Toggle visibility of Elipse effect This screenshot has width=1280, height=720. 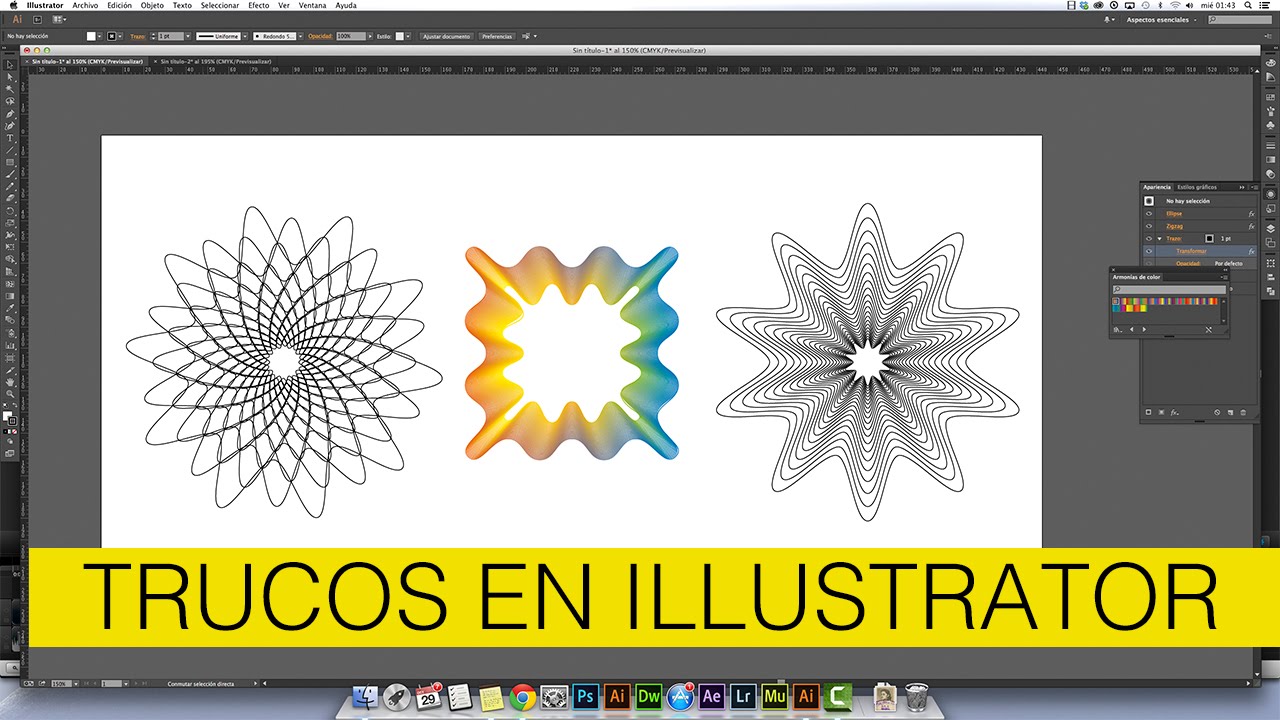[x=1149, y=214]
